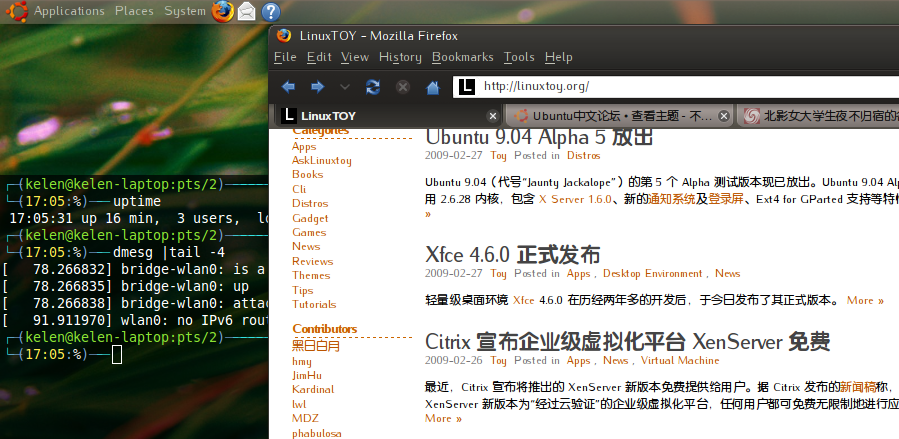Follow the 新闻稿 link in the Citrix article

point(858,387)
